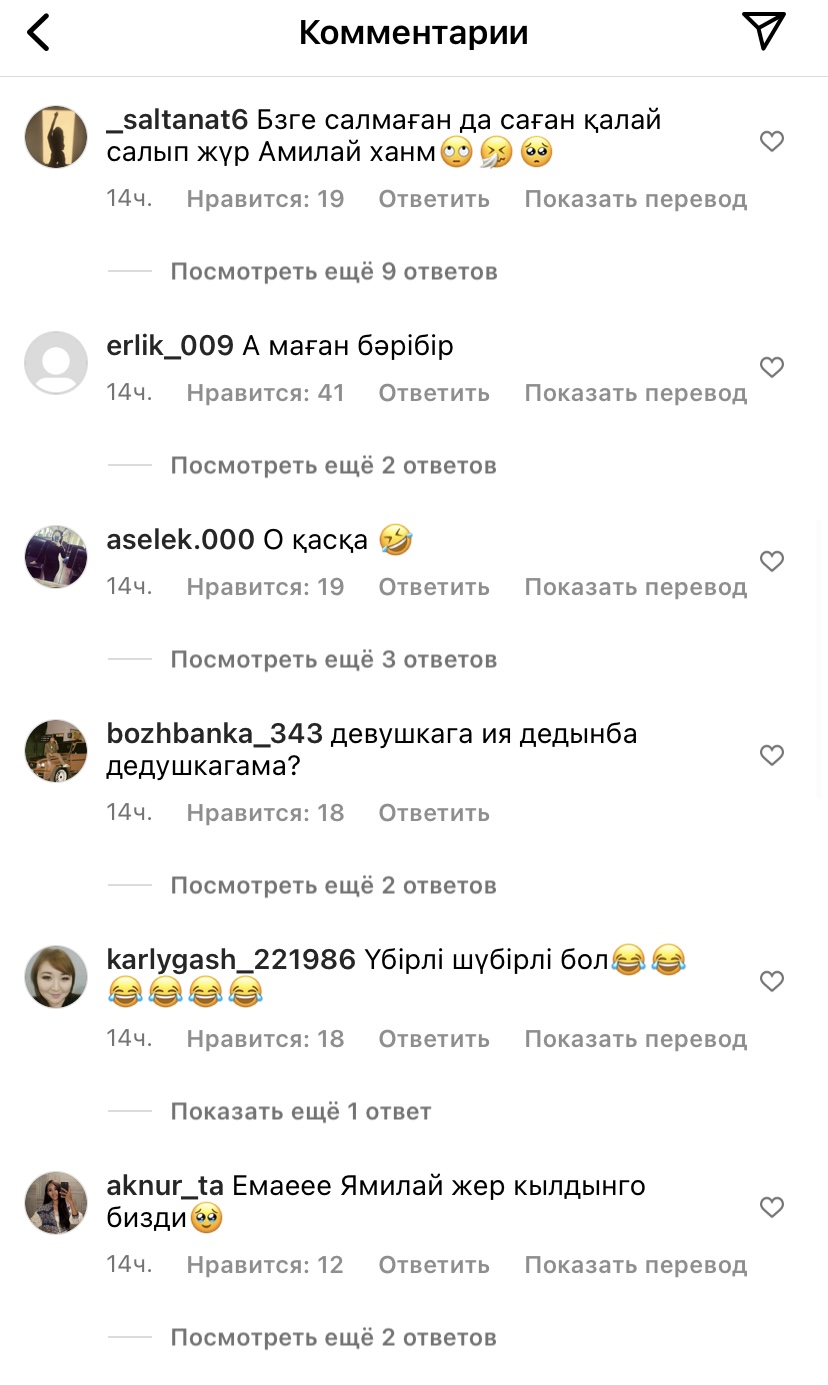Go back using the top-left arrow
Viewport: 828px width, 1385px height.
(38, 33)
